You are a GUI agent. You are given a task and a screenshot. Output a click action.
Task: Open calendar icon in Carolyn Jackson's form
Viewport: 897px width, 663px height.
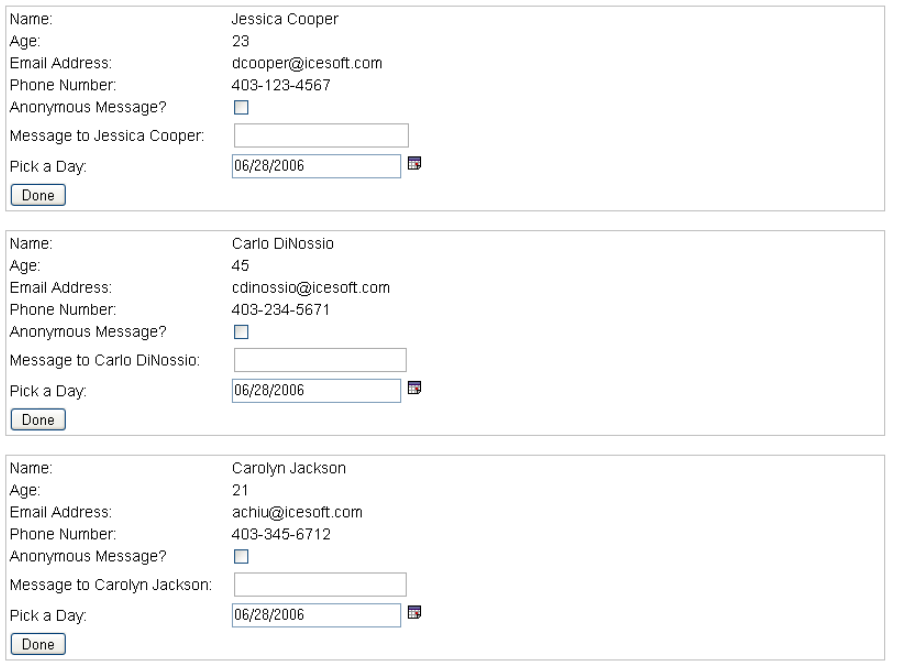pos(411,612)
